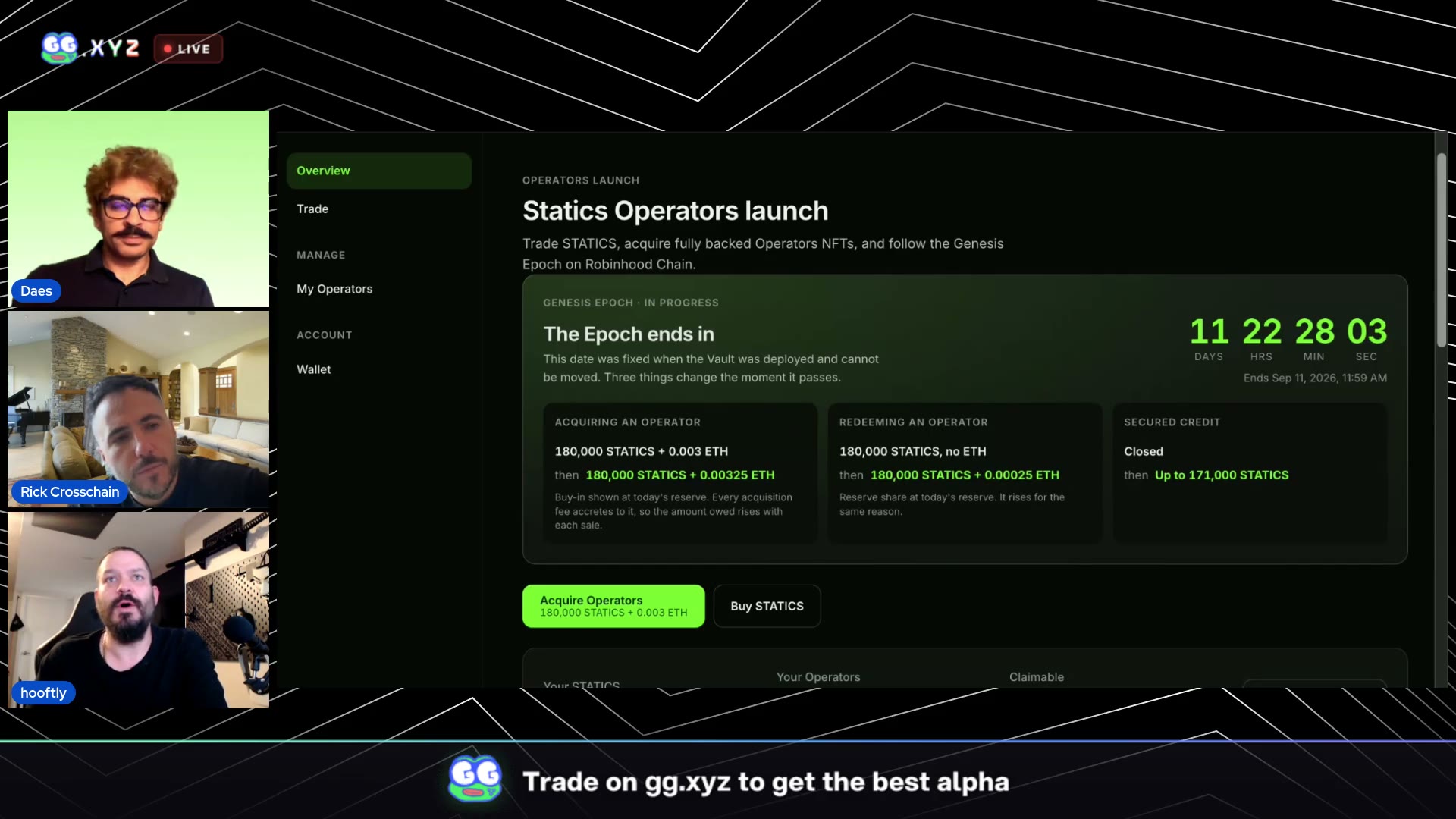
Task: Go to My Operators in sidebar
Action: (334, 289)
